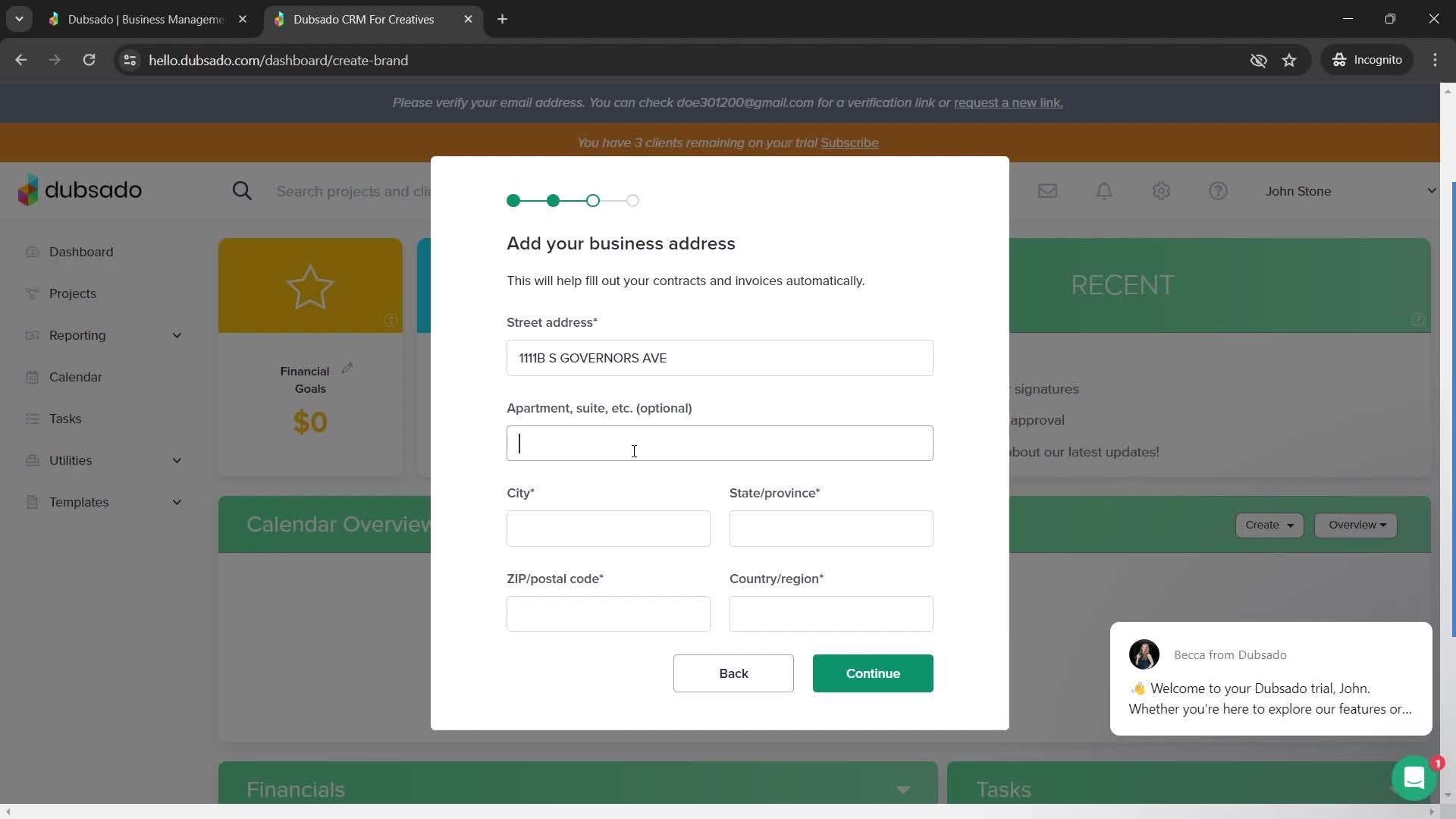Click the help icon on the yellow card
This screenshot has width=1456, height=819.
(391, 320)
